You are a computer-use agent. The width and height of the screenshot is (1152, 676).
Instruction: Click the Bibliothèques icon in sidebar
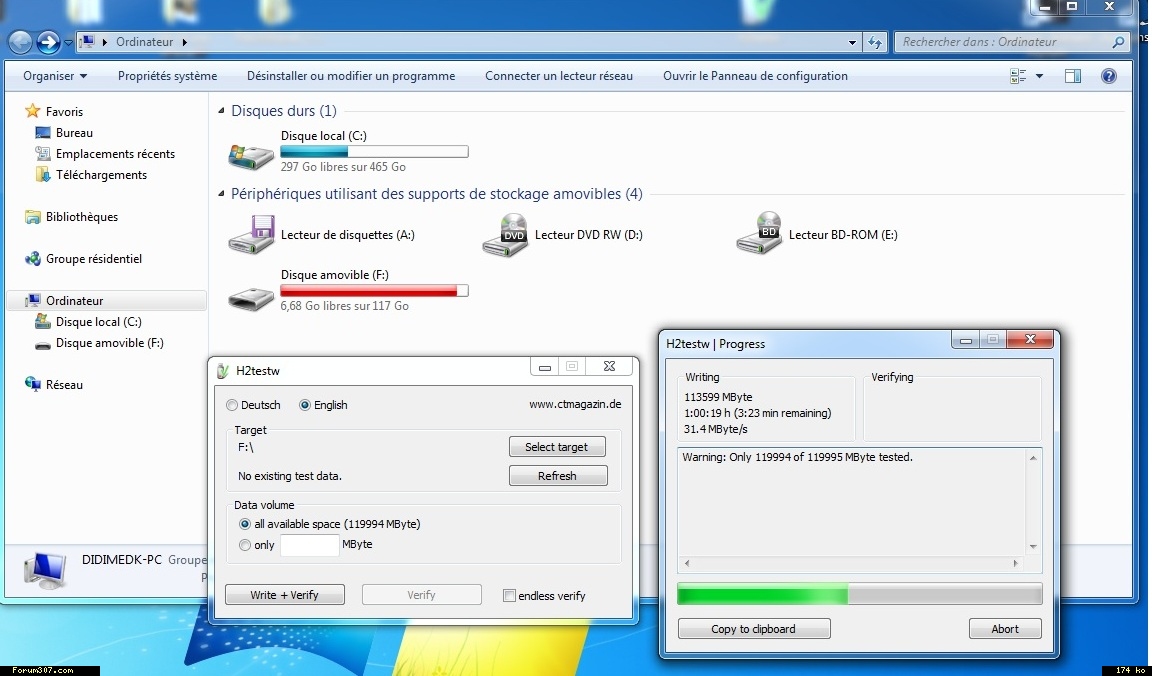click(x=32, y=217)
